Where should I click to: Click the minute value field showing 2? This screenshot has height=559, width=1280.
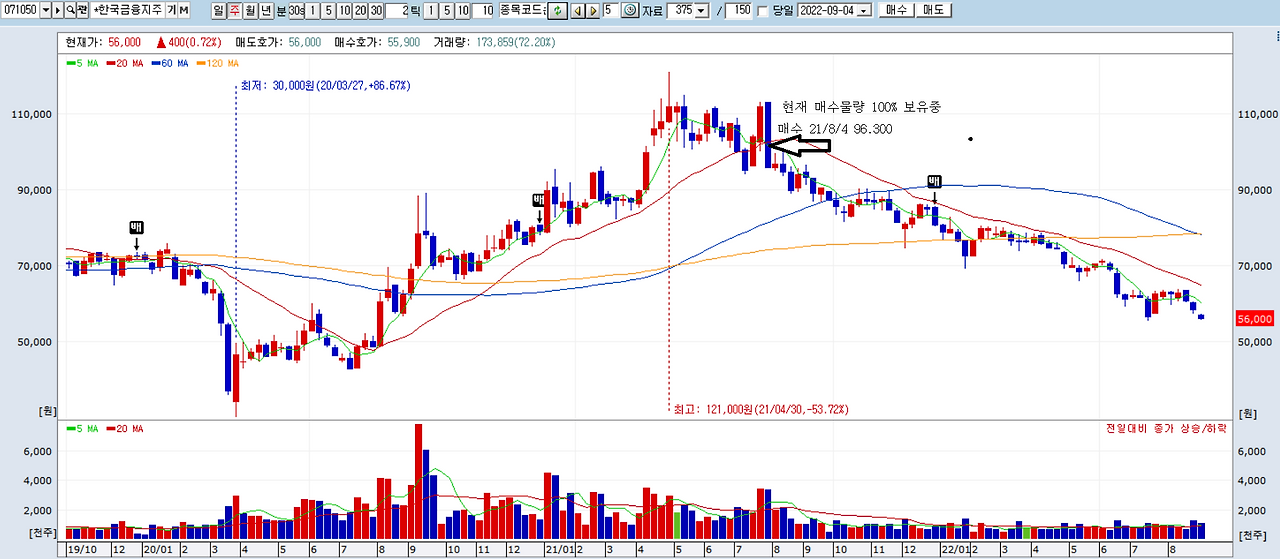pyautogui.click(x=398, y=10)
